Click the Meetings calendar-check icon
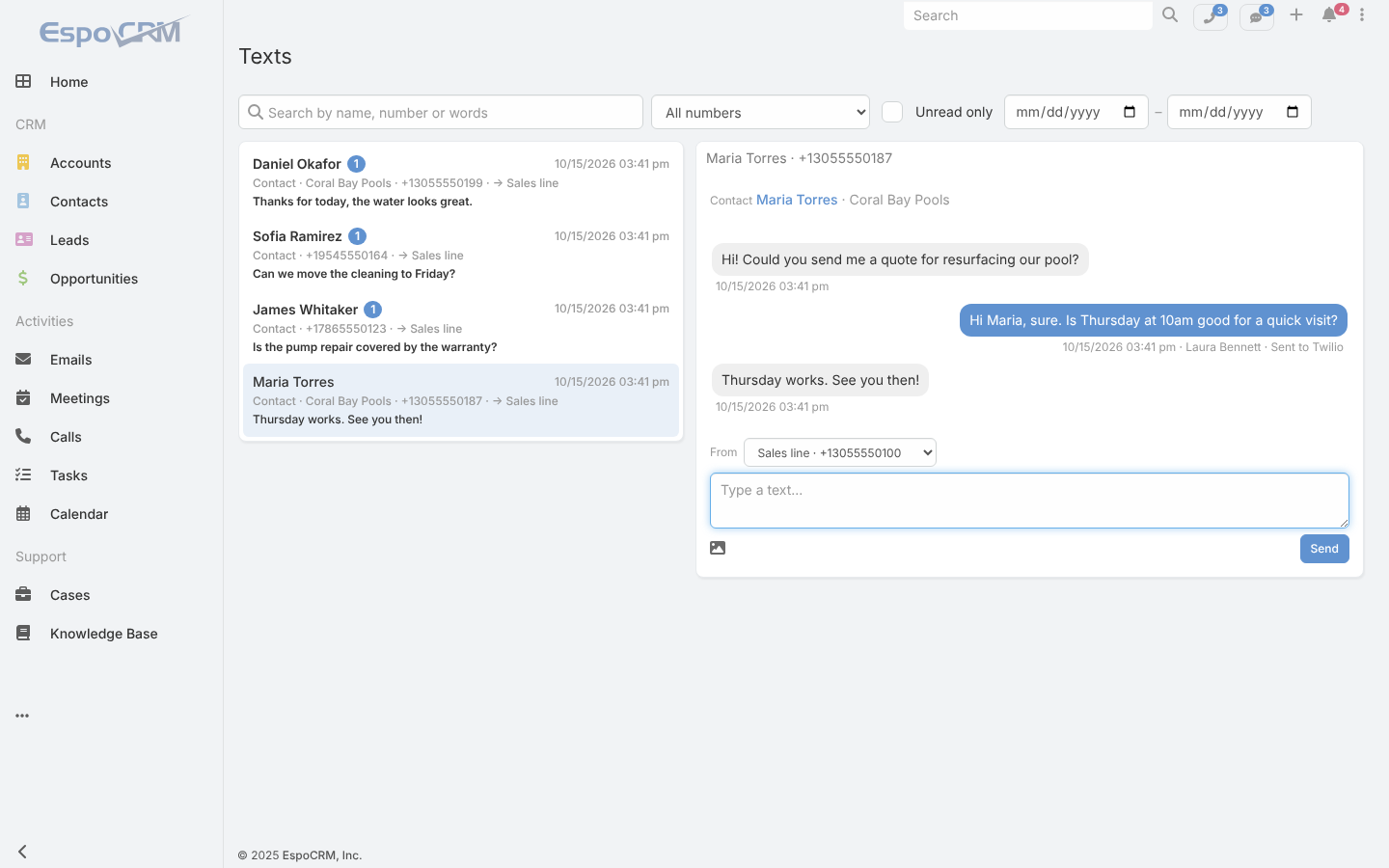The height and width of the screenshot is (868, 1389). click(23, 397)
